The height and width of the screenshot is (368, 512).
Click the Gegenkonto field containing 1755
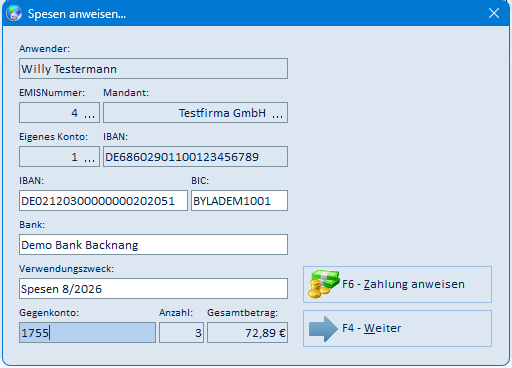(x=87, y=332)
